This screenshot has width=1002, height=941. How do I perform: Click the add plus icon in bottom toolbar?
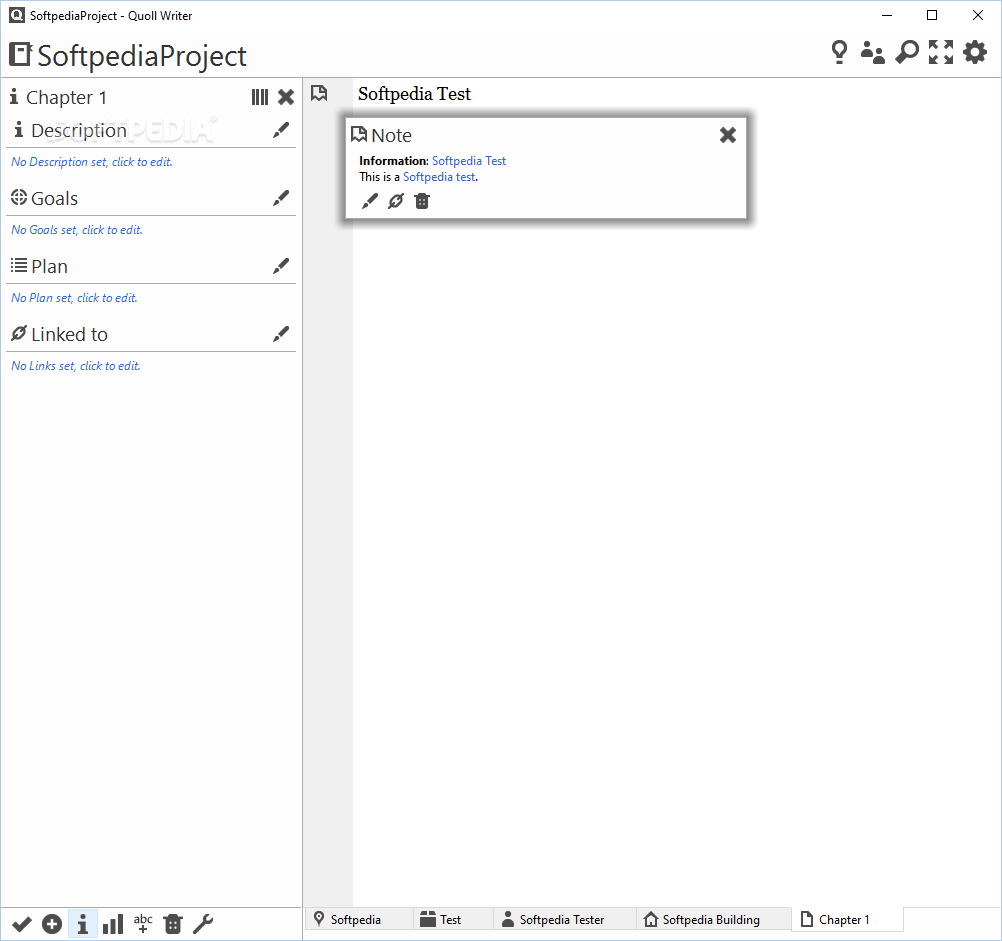coord(52,924)
